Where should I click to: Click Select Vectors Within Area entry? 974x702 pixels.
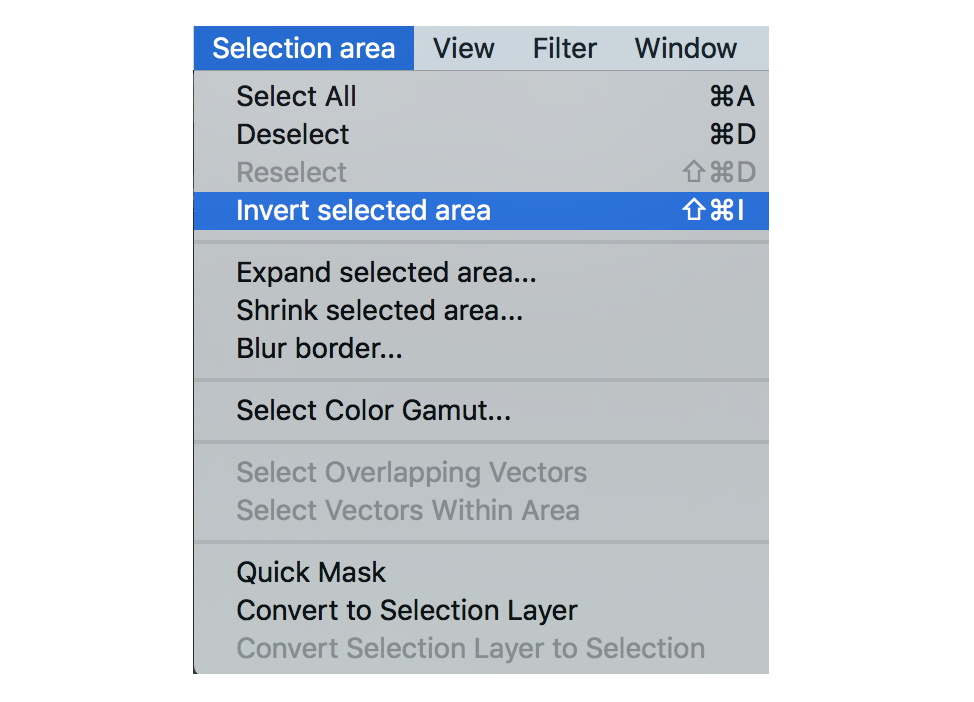click(x=407, y=511)
